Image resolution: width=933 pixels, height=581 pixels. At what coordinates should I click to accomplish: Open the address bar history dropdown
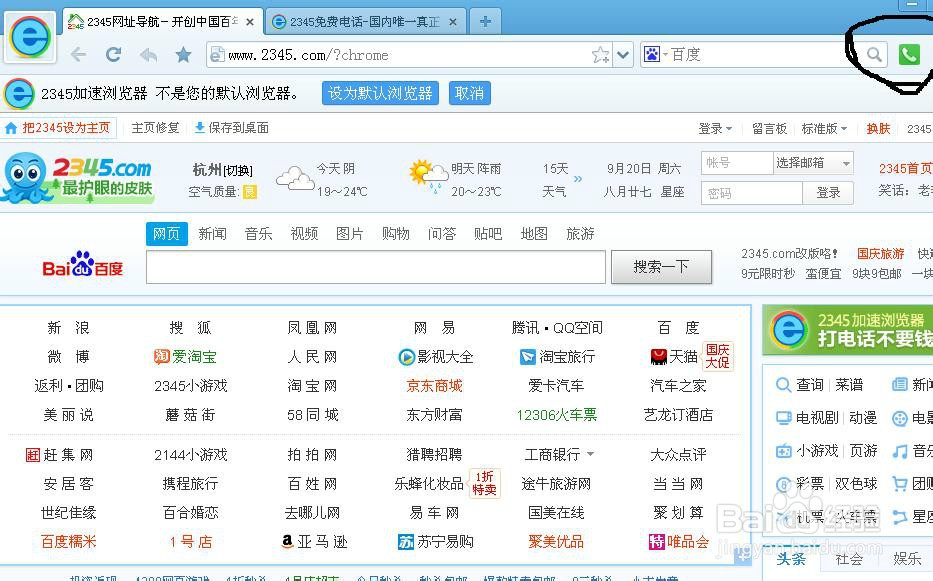[623, 55]
